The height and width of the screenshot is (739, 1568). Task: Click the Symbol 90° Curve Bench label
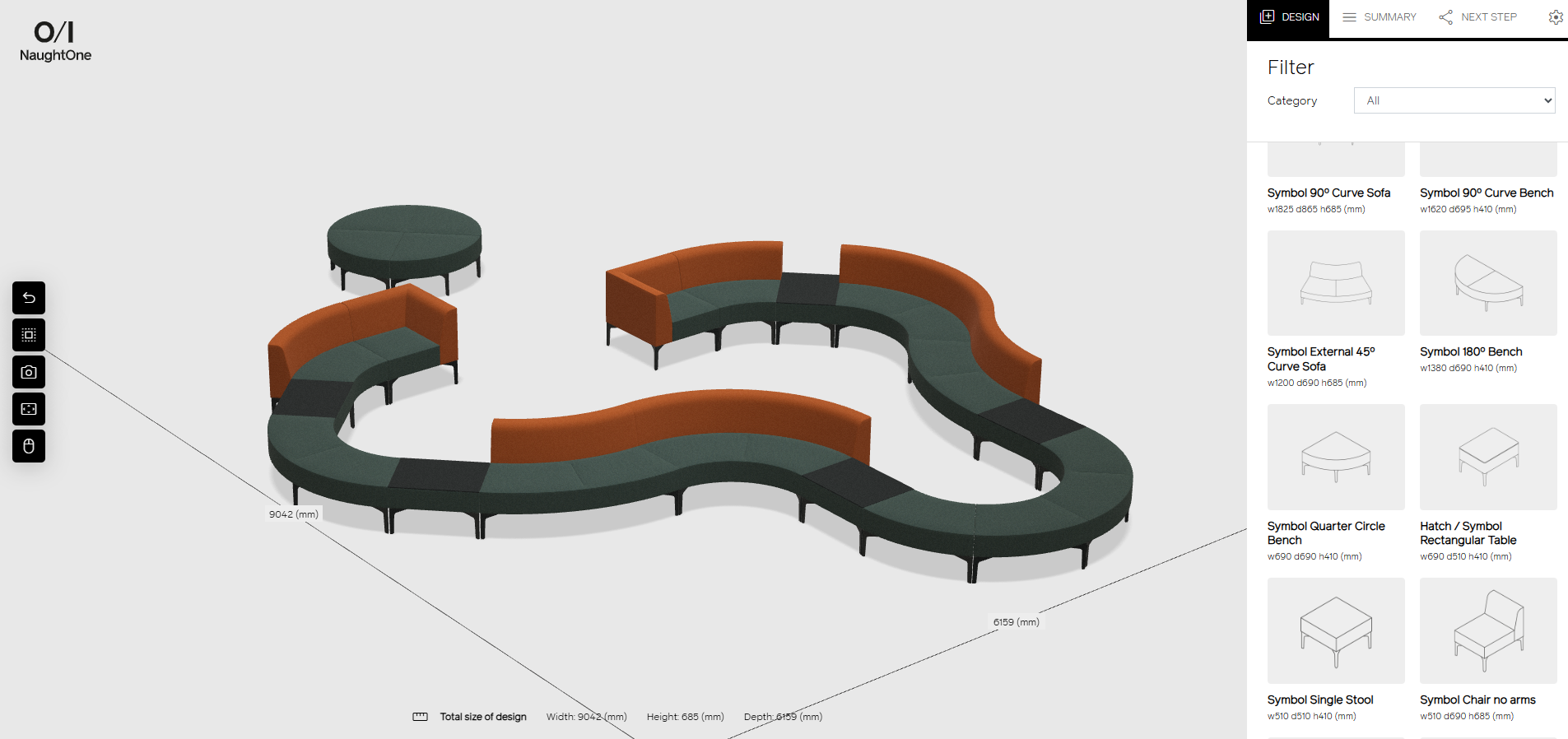(x=1487, y=193)
